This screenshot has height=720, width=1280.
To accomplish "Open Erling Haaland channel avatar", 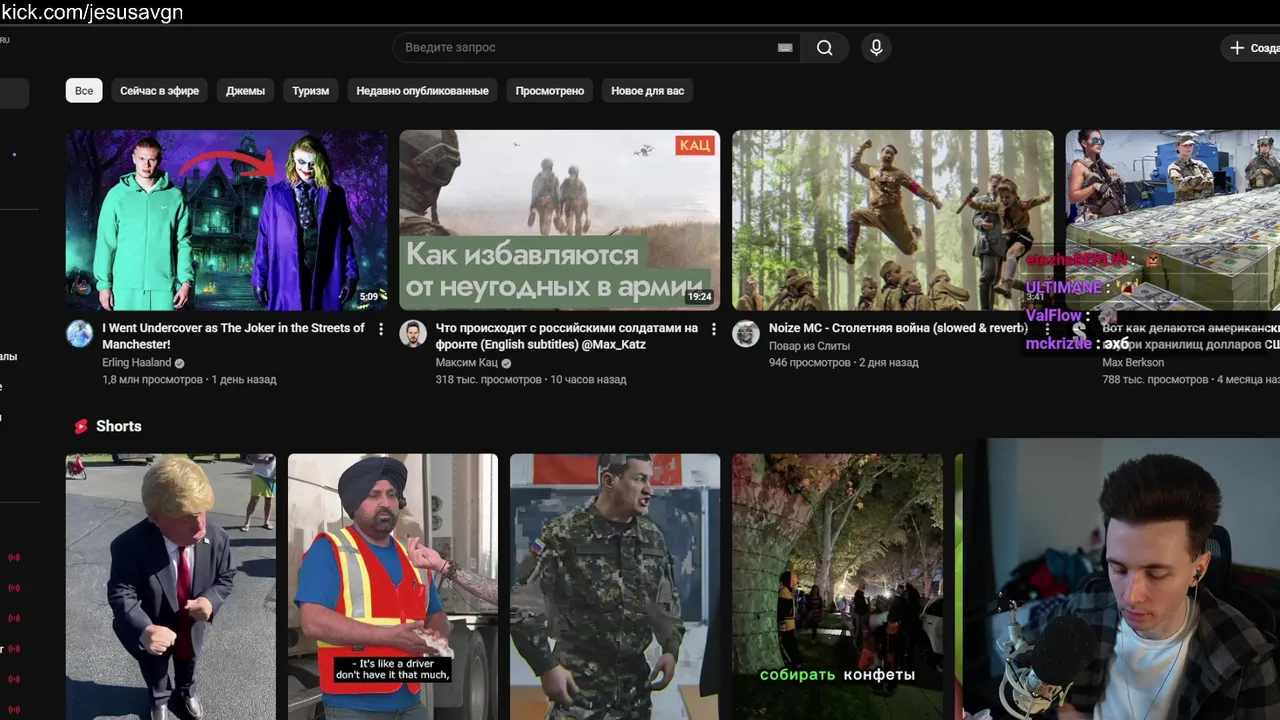I will click(80, 334).
